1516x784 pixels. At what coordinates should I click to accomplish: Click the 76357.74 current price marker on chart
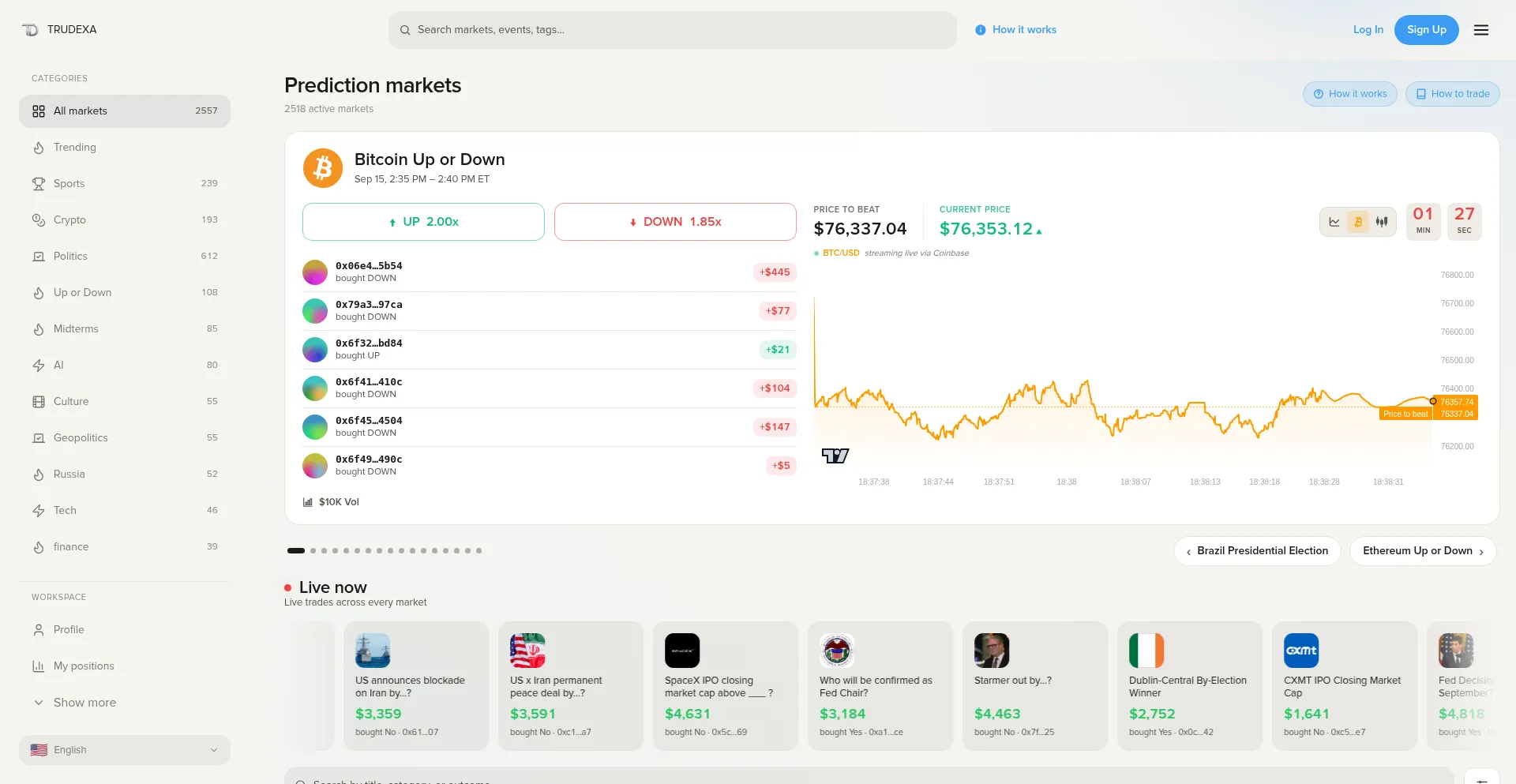click(x=1457, y=402)
